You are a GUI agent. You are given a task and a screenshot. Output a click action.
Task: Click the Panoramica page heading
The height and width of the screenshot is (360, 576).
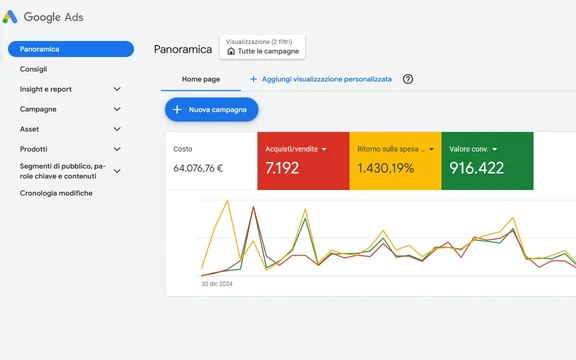(x=183, y=49)
